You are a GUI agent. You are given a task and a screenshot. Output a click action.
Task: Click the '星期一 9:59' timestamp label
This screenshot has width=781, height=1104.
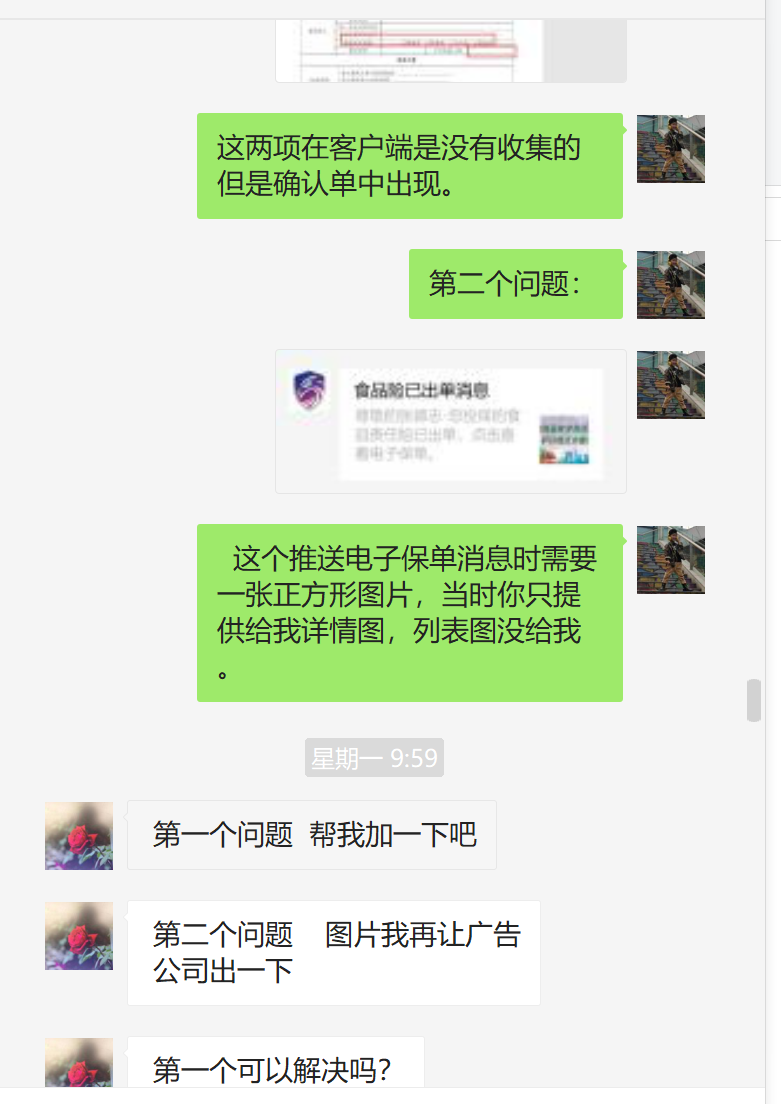pos(375,758)
